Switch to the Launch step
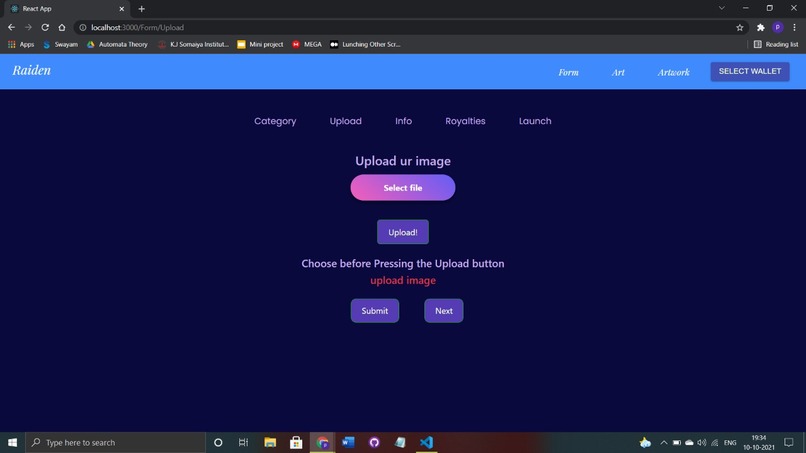The height and width of the screenshot is (453, 806). tap(535, 121)
